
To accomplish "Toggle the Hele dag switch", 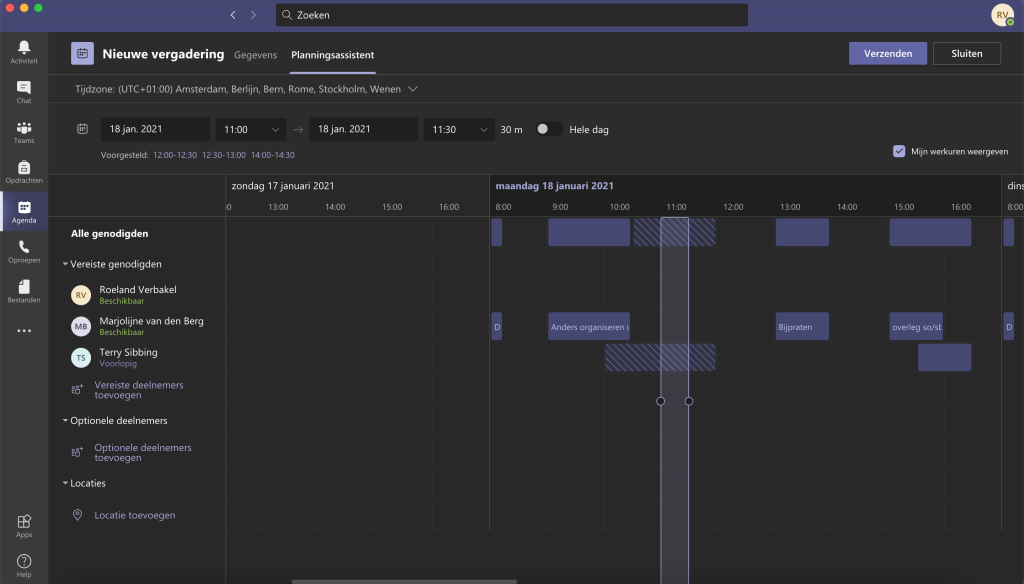I will (x=548, y=129).
